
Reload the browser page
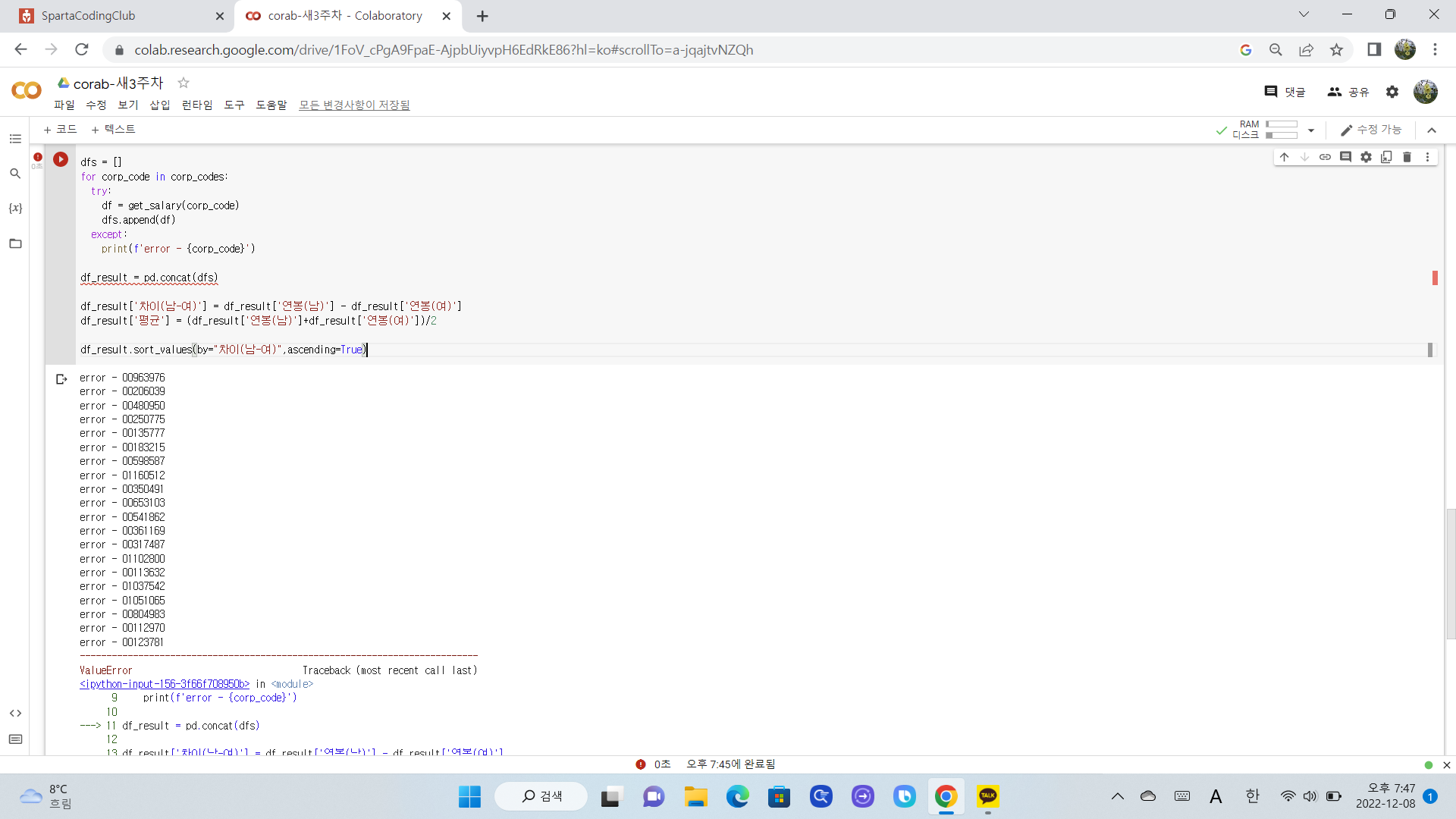tap(82, 49)
